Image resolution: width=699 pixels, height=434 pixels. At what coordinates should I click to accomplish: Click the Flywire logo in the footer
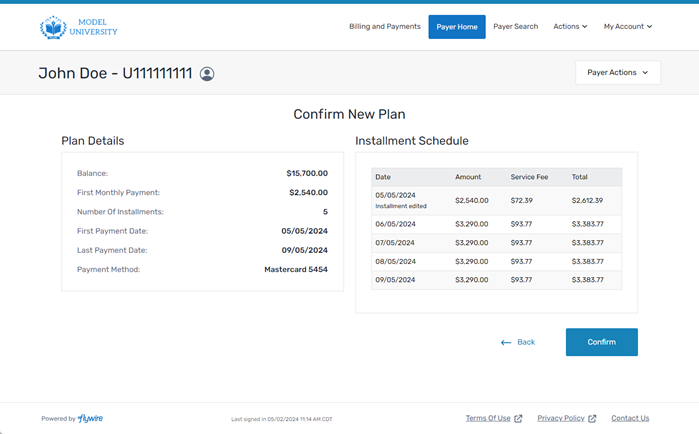tap(91, 419)
